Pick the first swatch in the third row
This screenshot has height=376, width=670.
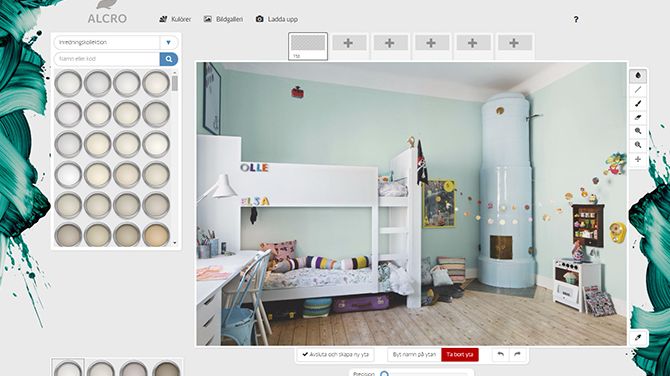pyautogui.click(x=68, y=144)
